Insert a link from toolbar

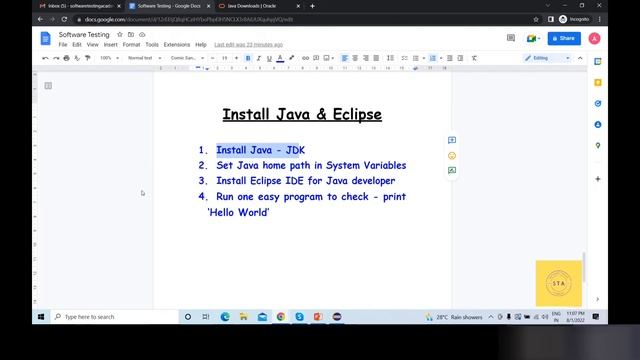(x=305, y=58)
